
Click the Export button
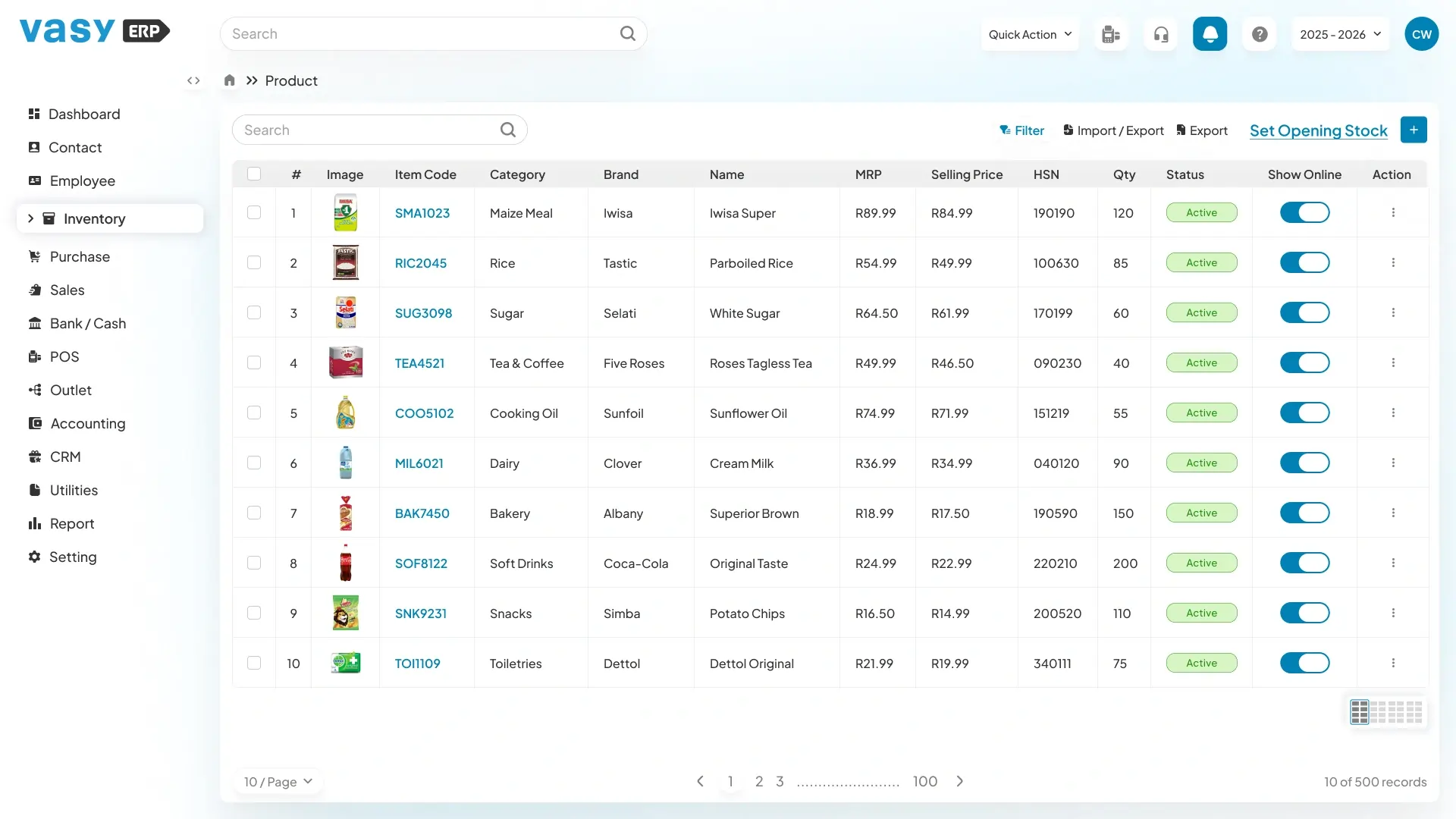[x=1202, y=130]
